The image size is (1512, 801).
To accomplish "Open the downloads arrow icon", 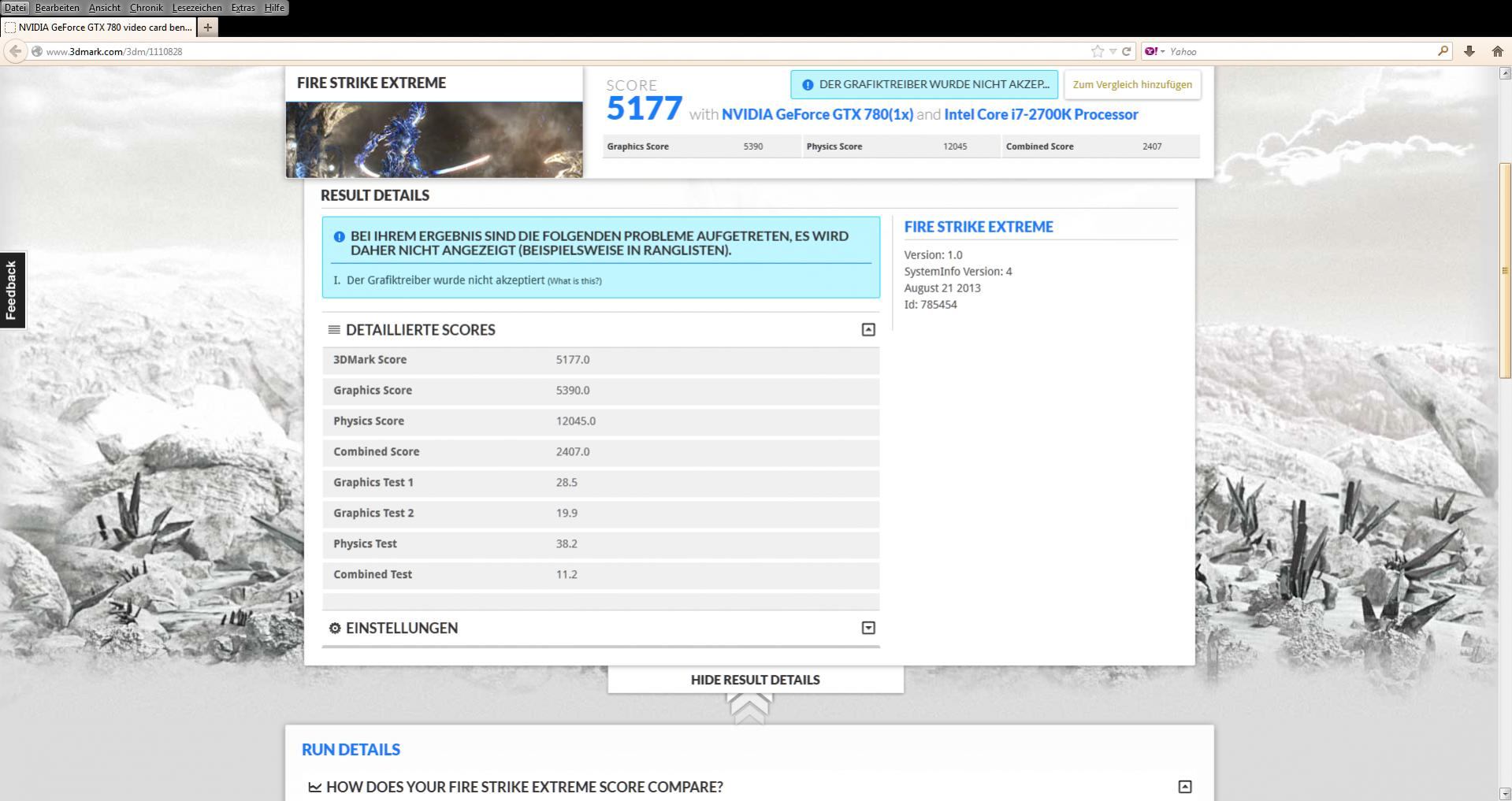I will (x=1469, y=51).
